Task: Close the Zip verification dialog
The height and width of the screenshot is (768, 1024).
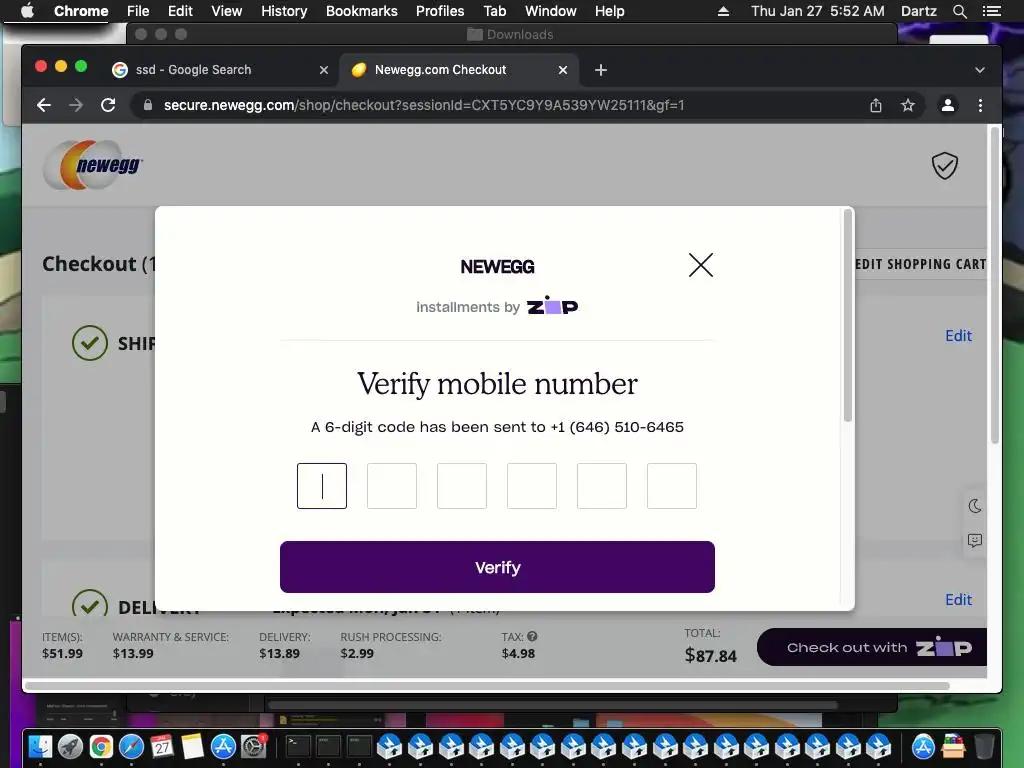Action: click(x=701, y=265)
